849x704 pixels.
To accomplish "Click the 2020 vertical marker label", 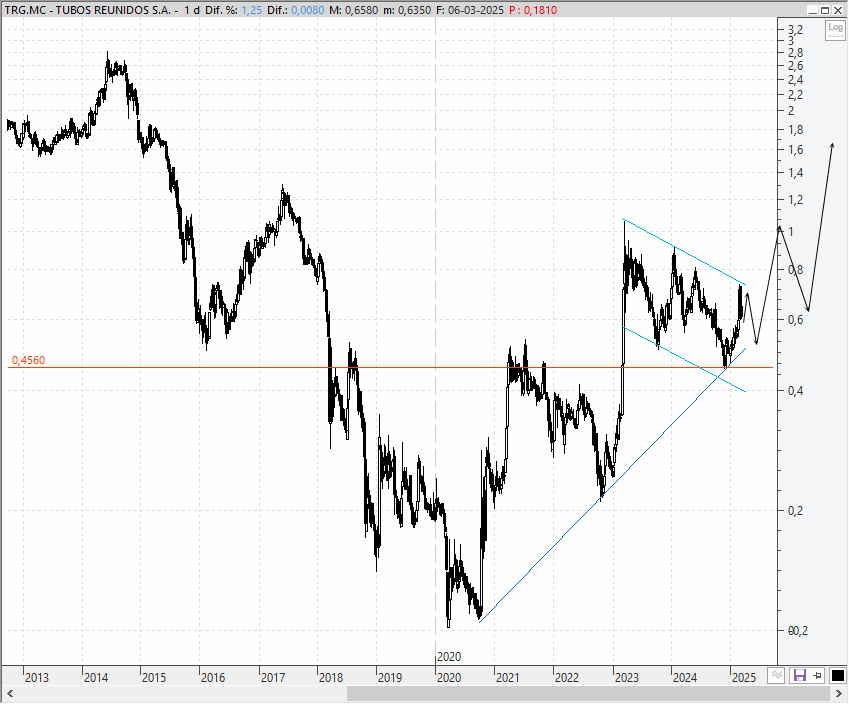I will click(449, 657).
